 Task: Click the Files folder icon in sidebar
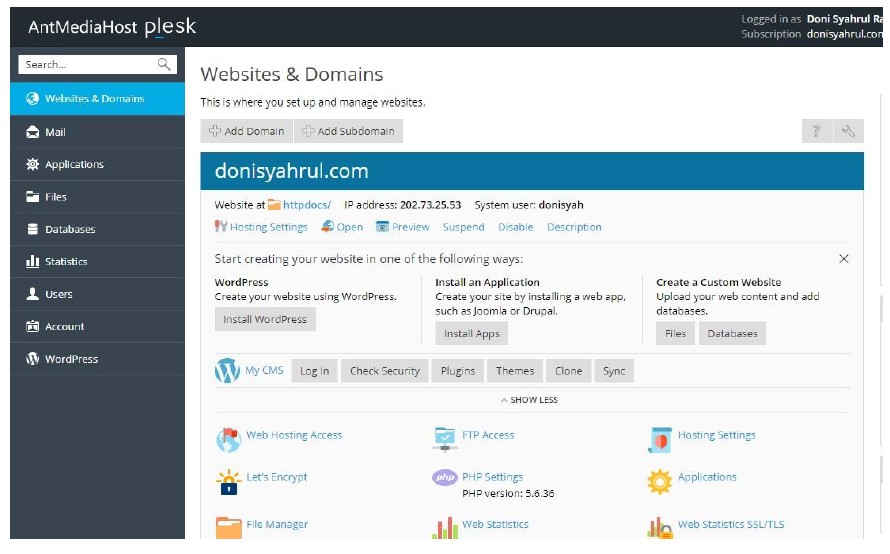tap(32, 196)
